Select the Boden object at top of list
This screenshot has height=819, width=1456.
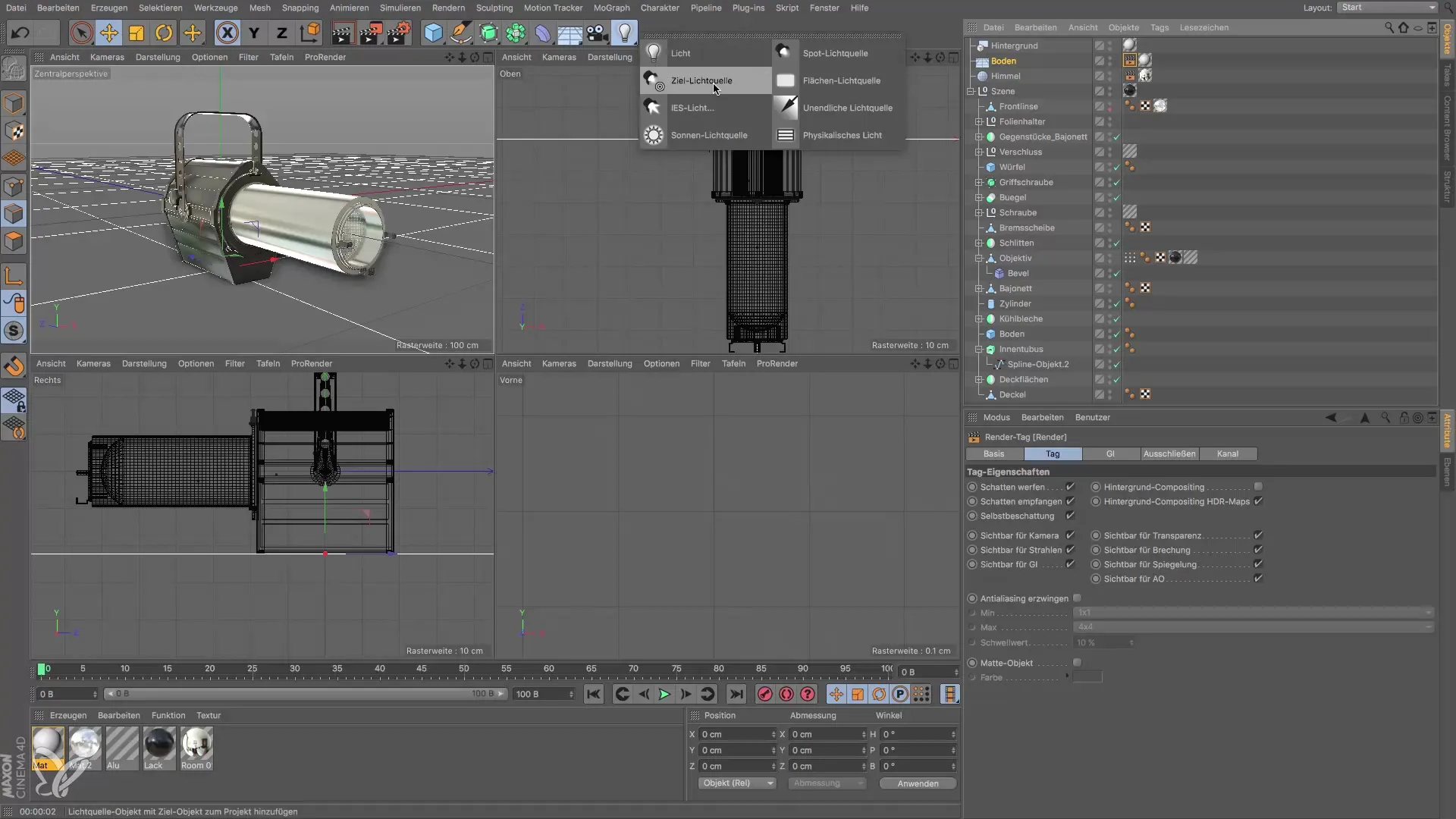tap(1003, 61)
